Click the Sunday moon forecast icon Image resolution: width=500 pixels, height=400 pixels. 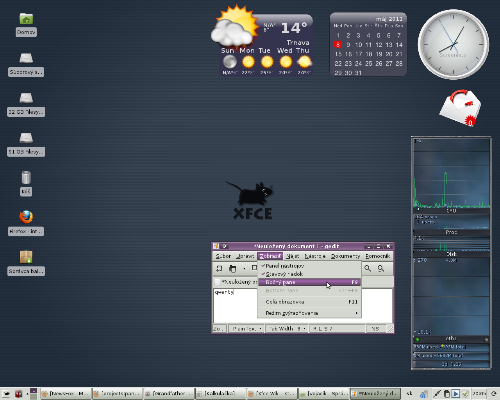click(x=230, y=62)
